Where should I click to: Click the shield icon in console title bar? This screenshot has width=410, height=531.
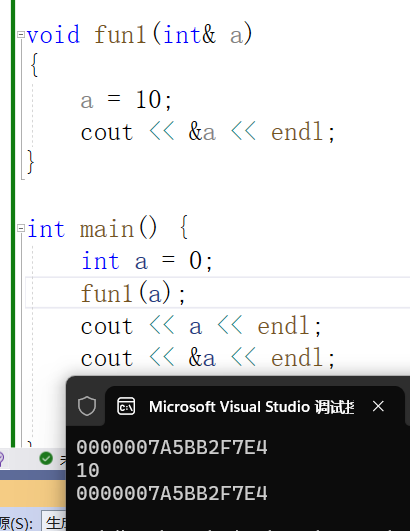pyautogui.click(x=87, y=405)
